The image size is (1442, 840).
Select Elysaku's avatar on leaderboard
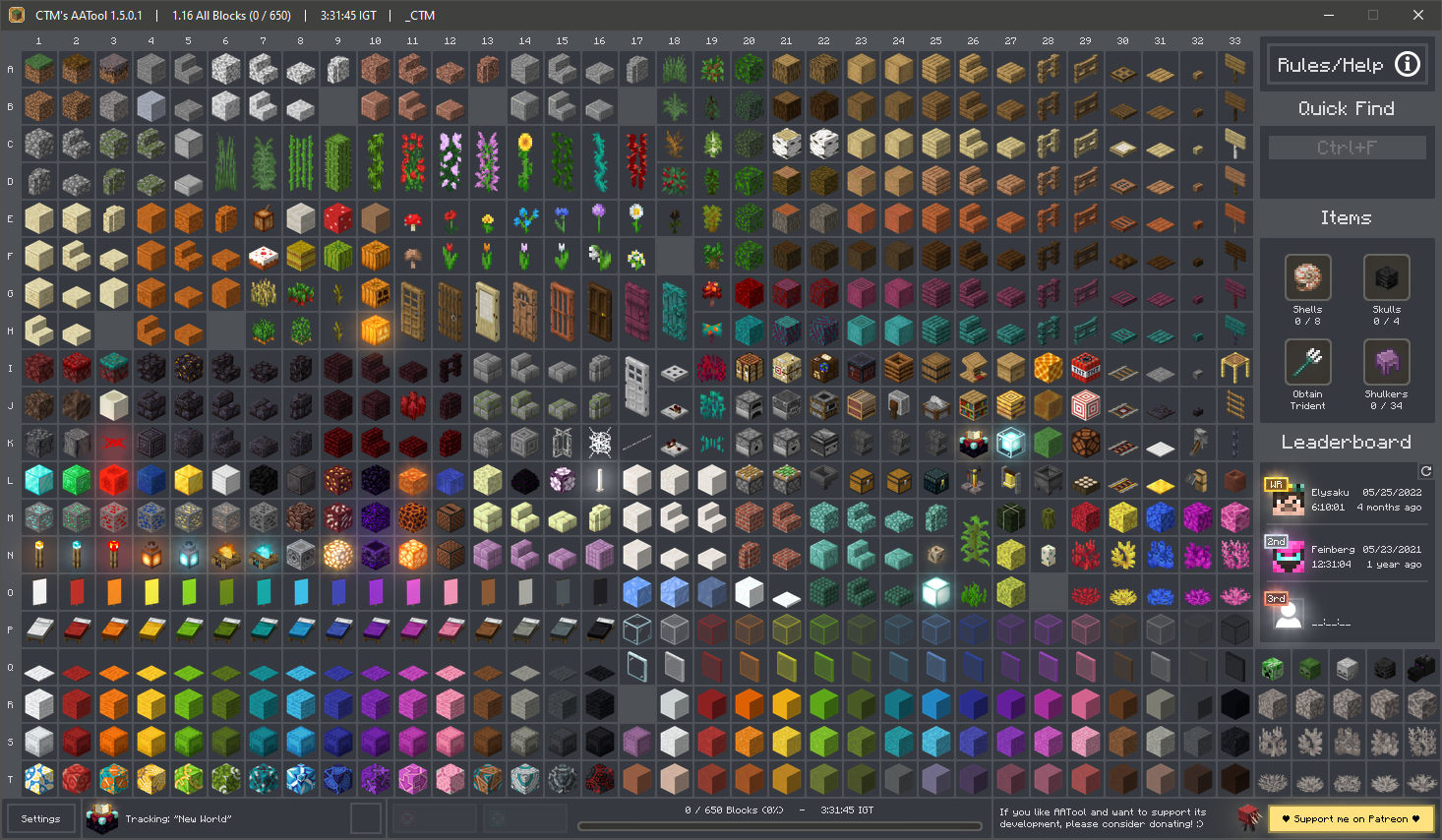coord(1288,500)
